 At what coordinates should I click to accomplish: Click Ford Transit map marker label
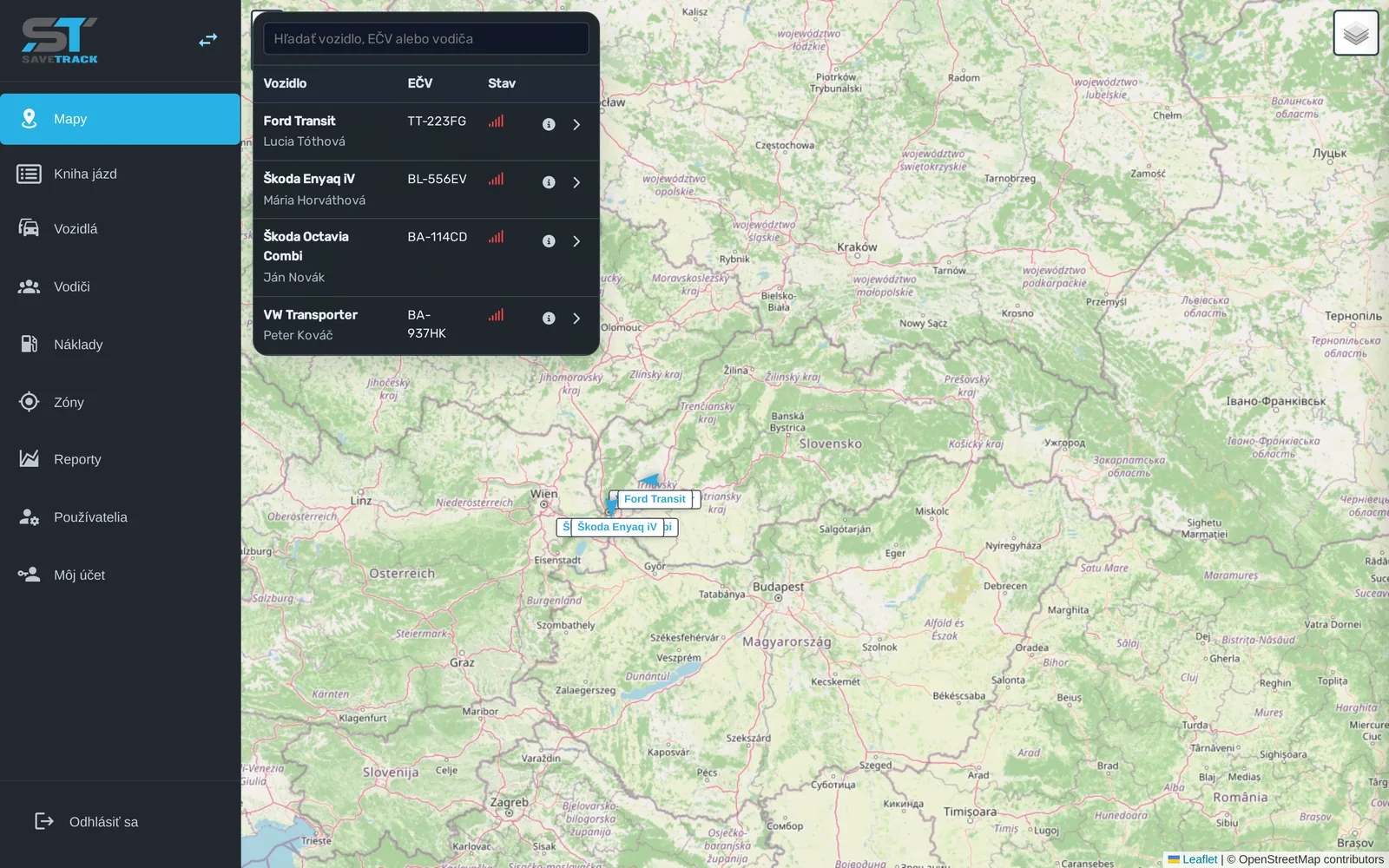[655, 499]
